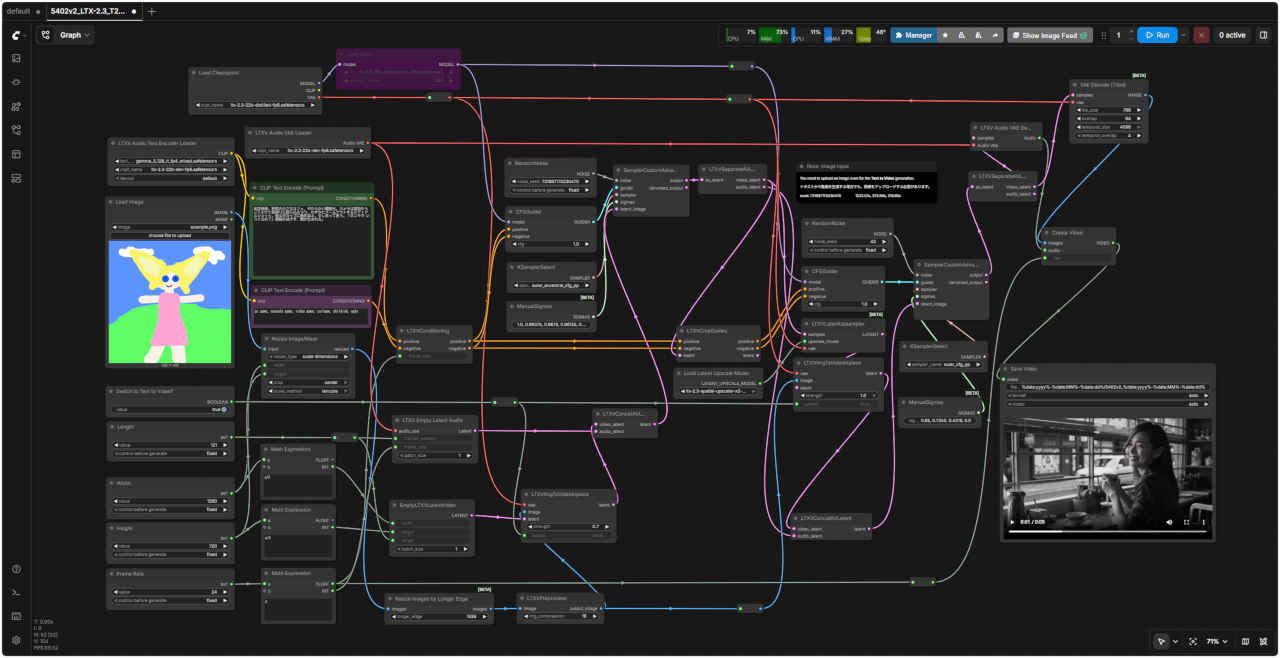Screen dimensions: 1280x658
Task: Collapse the Frame Rate node
Action: (112, 574)
